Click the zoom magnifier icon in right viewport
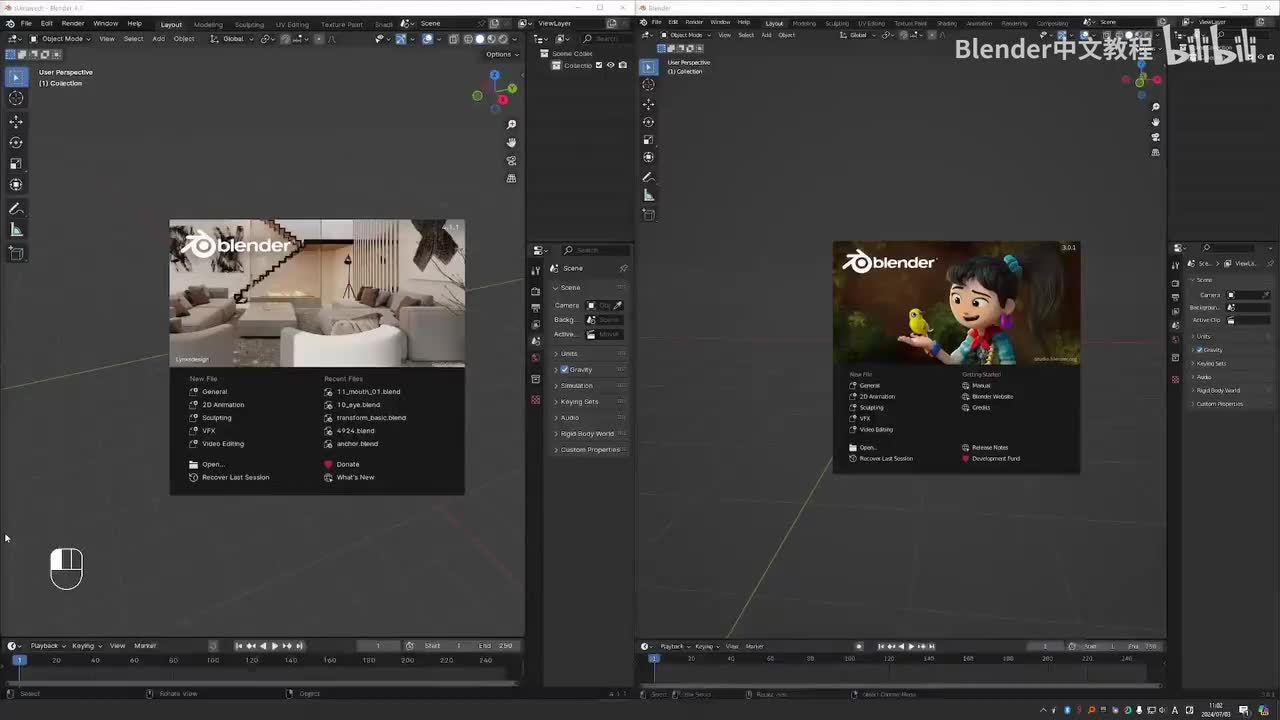This screenshot has width=1280, height=720. pyautogui.click(x=1155, y=107)
